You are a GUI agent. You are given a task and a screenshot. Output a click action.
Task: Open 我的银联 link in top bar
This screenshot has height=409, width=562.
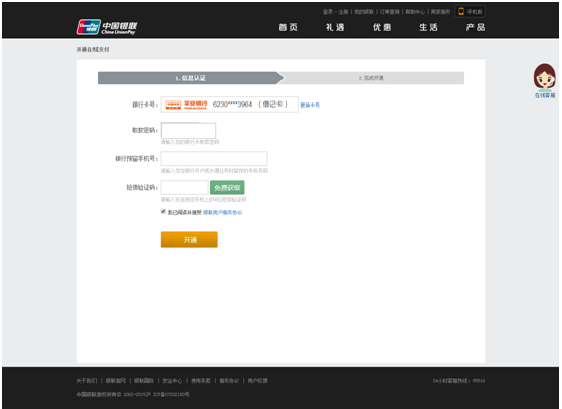click(x=364, y=12)
